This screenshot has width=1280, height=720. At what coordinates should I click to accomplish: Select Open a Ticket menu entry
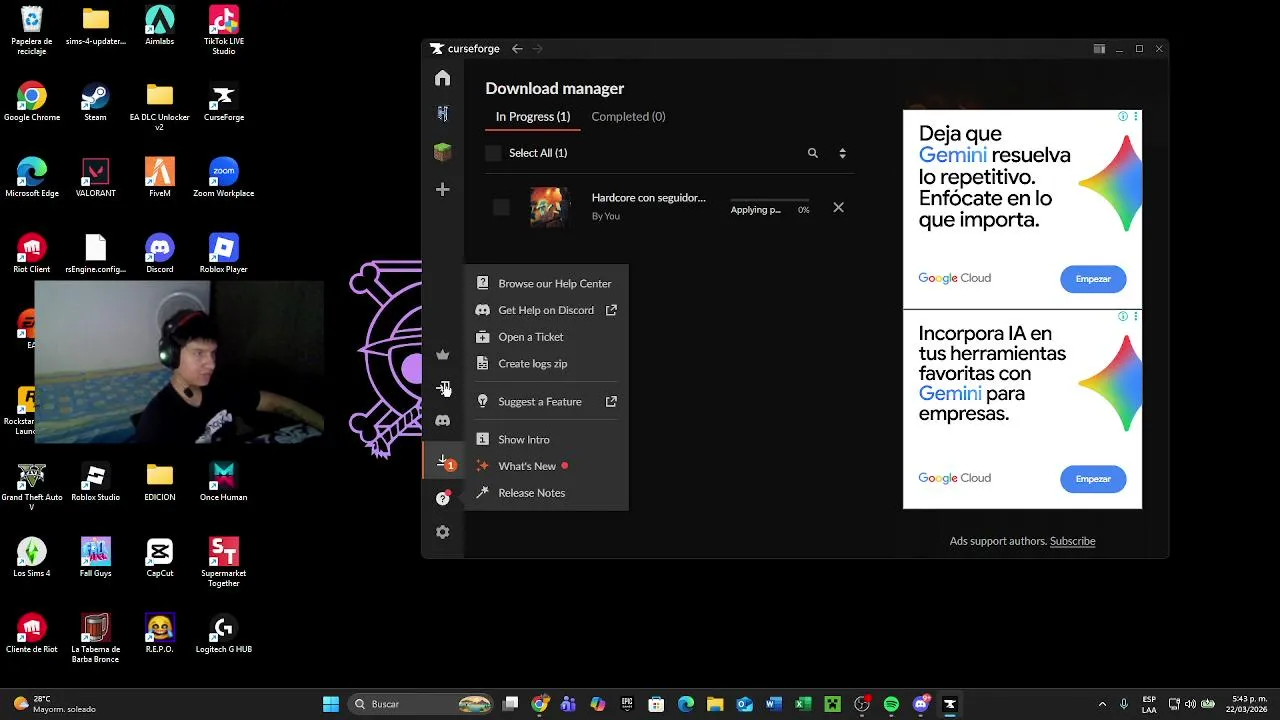click(546, 337)
